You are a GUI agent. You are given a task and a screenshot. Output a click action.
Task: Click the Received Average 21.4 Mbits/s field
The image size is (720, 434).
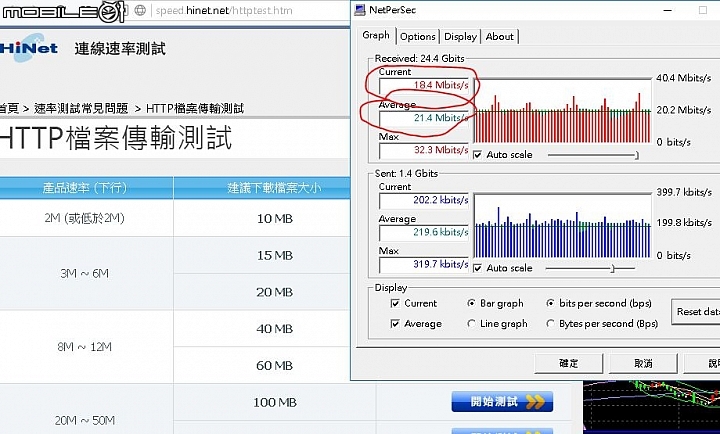(x=424, y=118)
